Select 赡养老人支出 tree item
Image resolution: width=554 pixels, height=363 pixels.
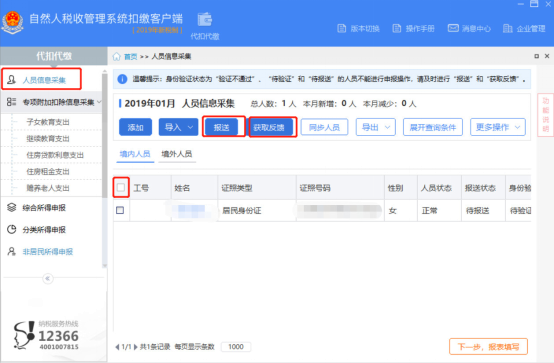[x=48, y=188]
